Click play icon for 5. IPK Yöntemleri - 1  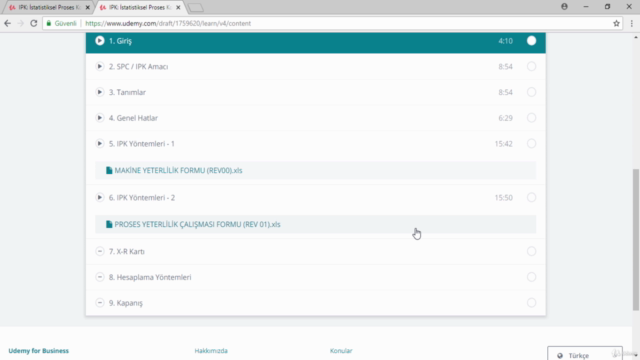click(x=100, y=144)
